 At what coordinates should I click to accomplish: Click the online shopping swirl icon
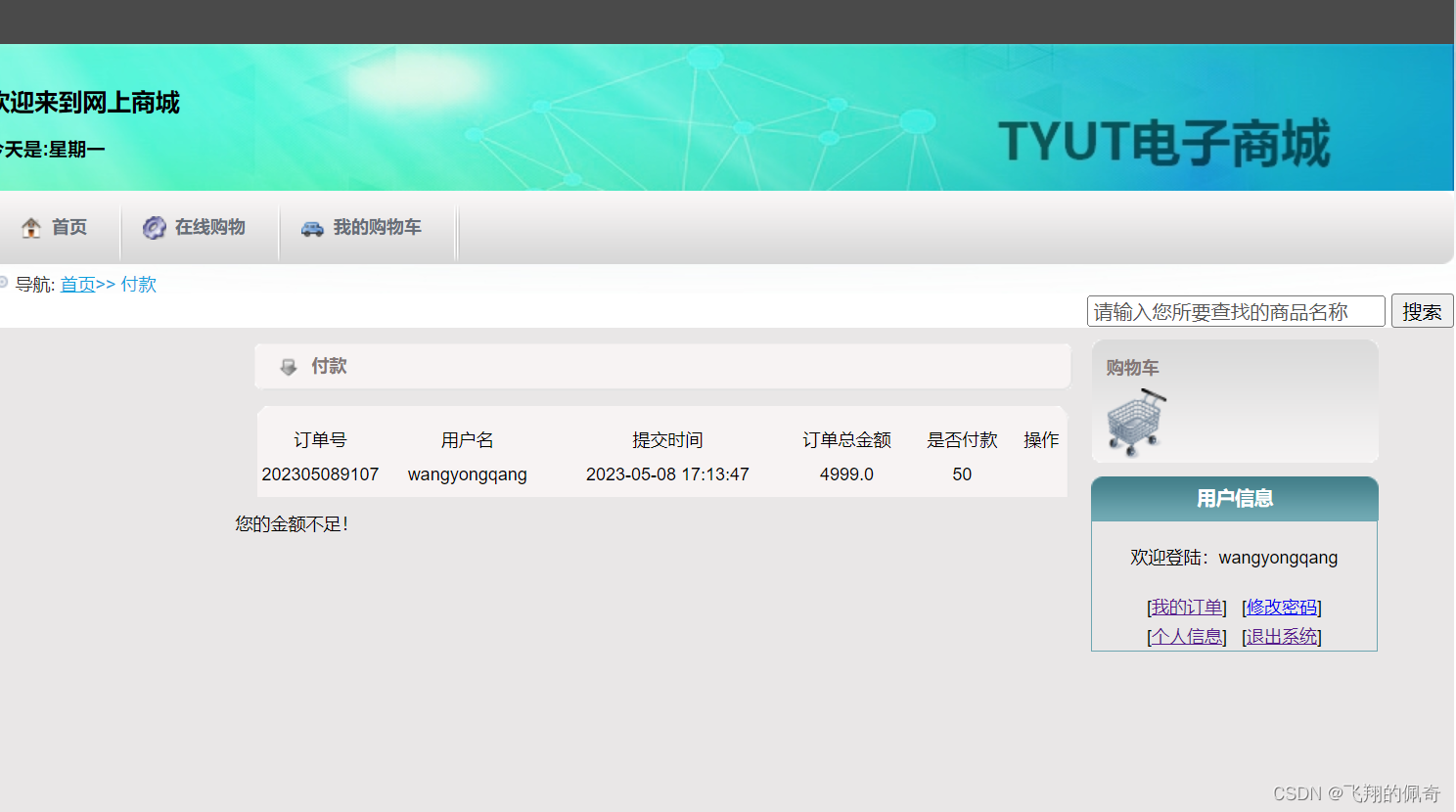pos(155,227)
